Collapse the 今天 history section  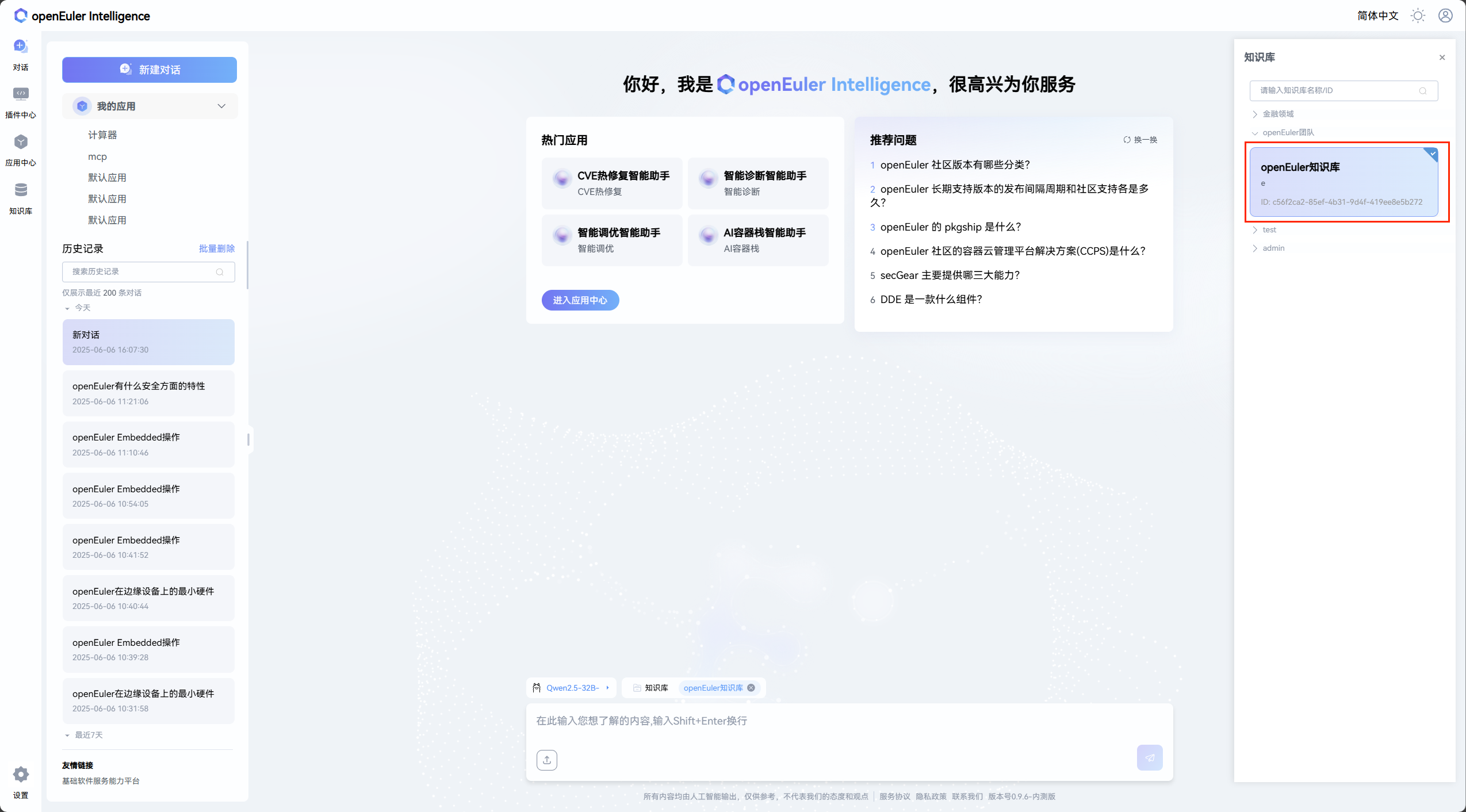[x=67, y=308]
